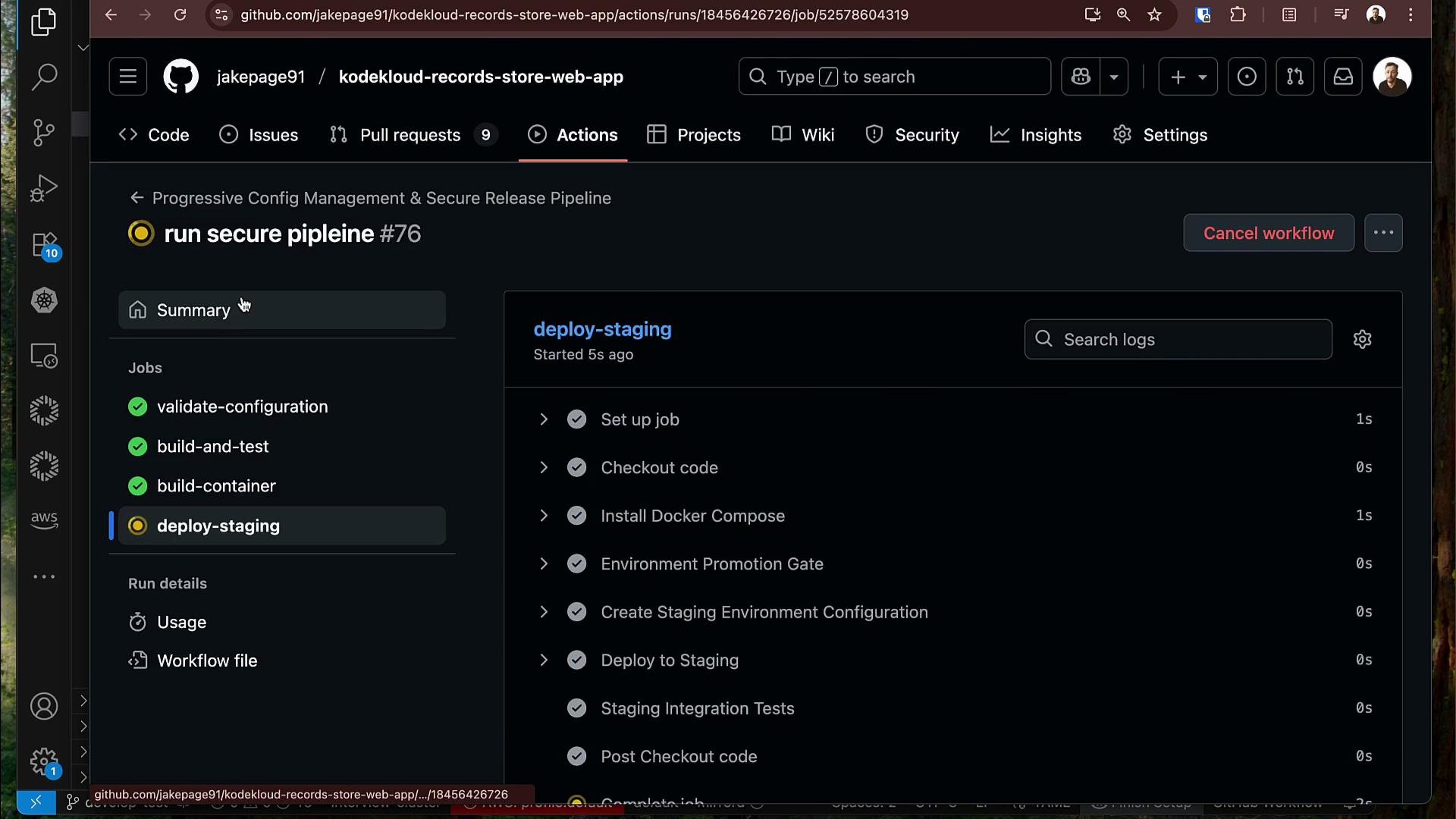
Task: Expand the Set up job step
Action: click(544, 419)
